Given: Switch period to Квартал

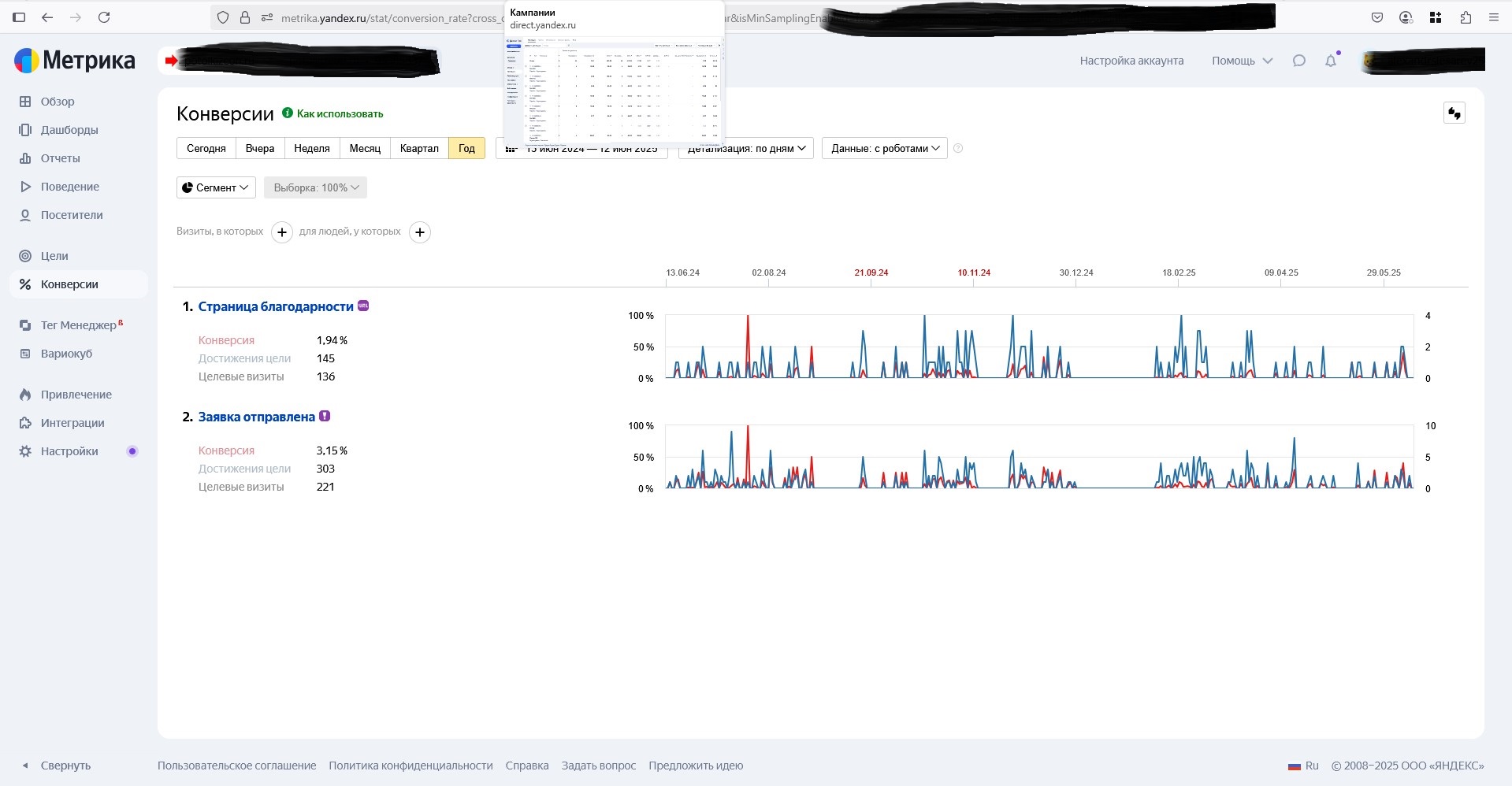Looking at the screenshot, I should pyautogui.click(x=419, y=148).
